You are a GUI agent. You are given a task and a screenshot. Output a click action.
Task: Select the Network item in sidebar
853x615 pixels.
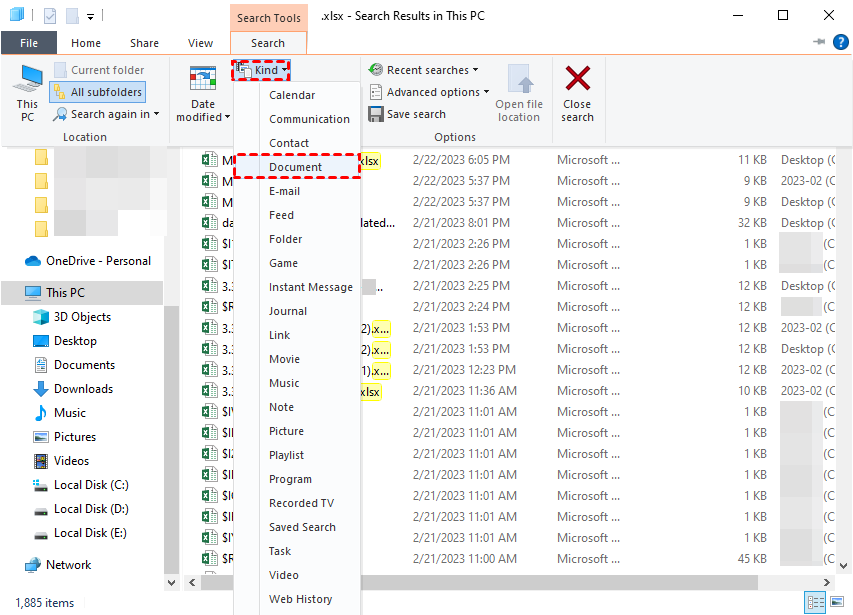click(68, 565)
